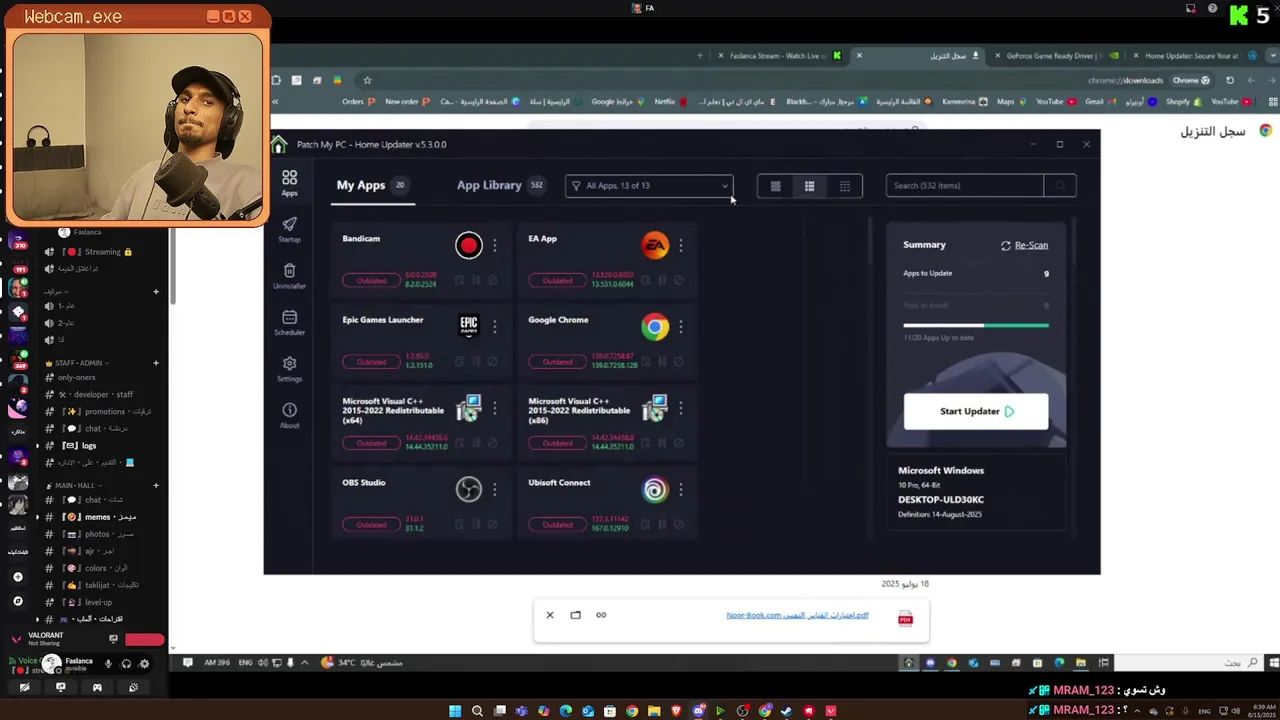Click the apps up-to-date progress bar
This screenshot has height=720, width=1280.
[976, 325]
